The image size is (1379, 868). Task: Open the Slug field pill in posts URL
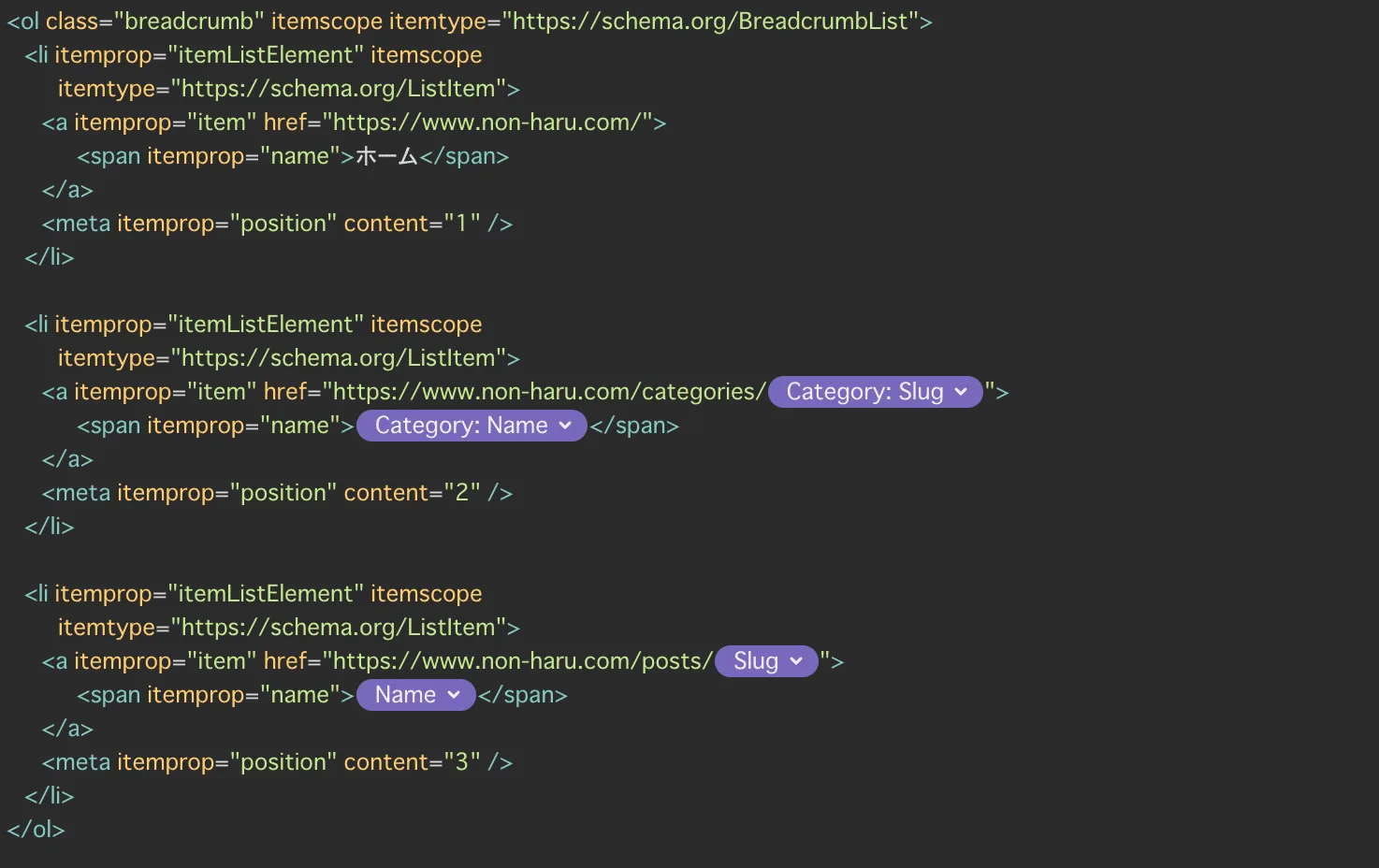click(x=766, y=661)
